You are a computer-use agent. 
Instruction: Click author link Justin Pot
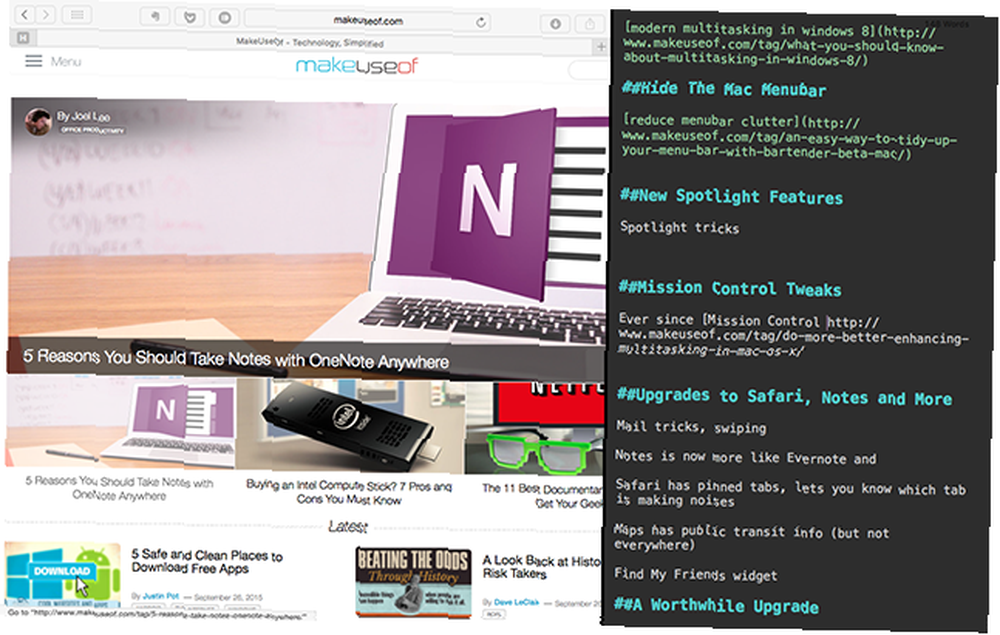[x=161, y=595]
